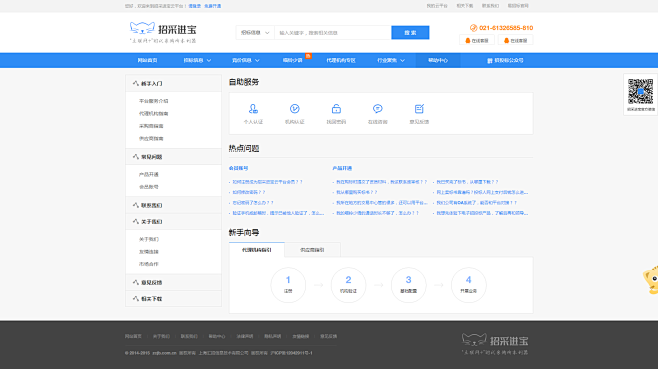Click the orange phone icon beside the hotline number
This screenshot has width=658, height=369.
[x=473, y=28]
